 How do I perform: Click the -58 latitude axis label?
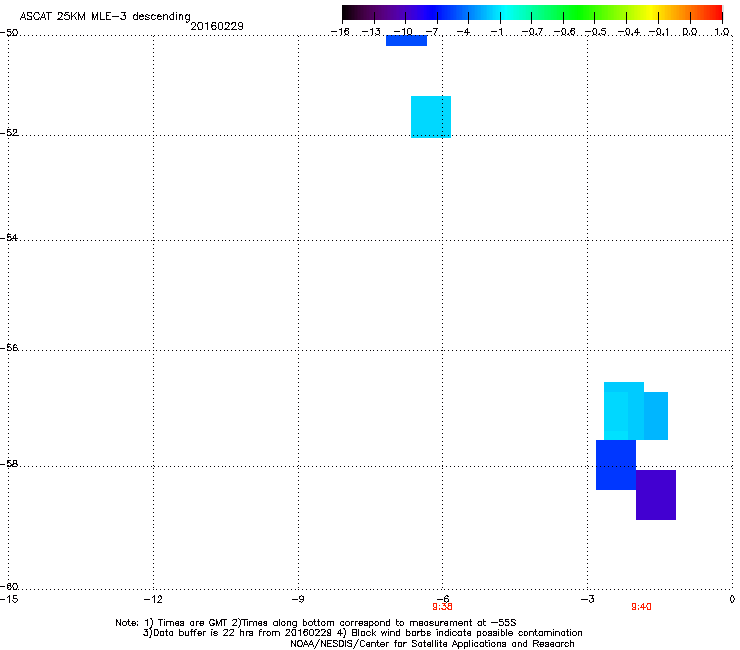[x=9, y=464]
